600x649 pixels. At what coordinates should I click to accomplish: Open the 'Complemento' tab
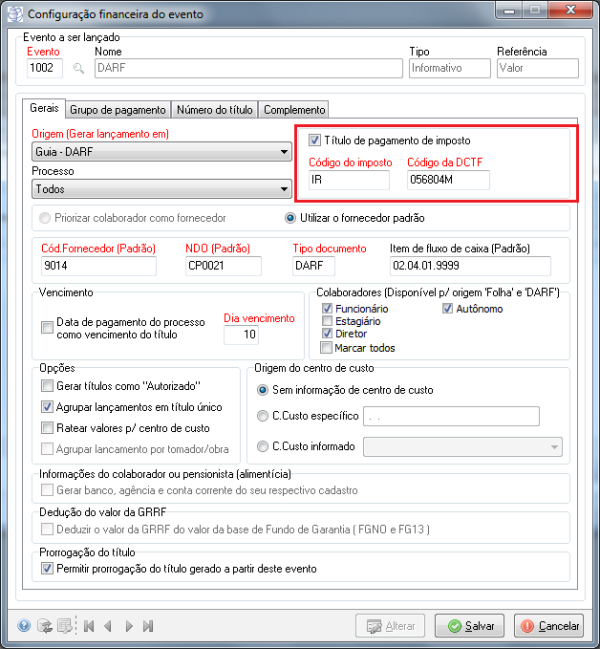coord(294,109)
